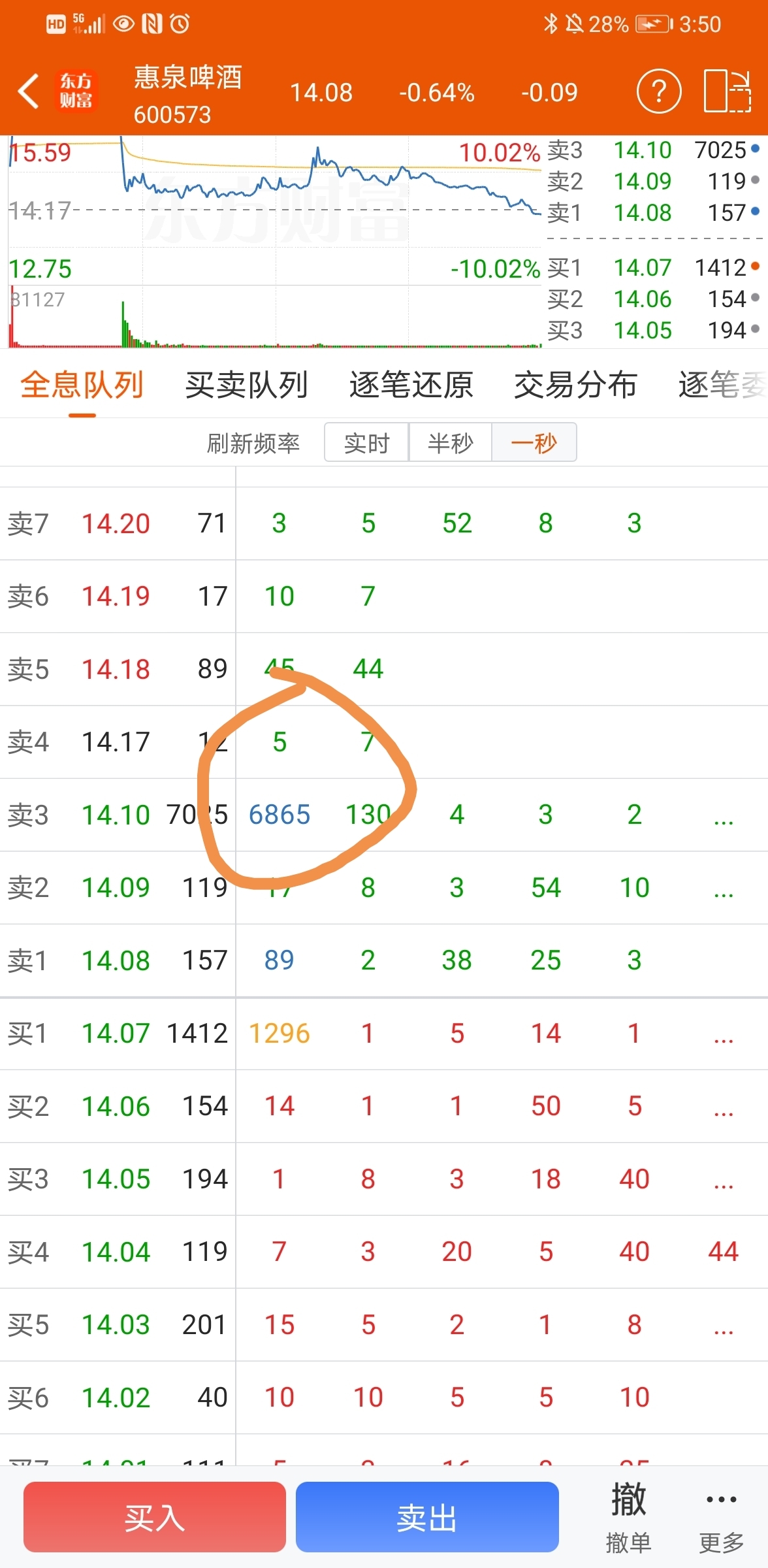Image resolution: width=768 pixels, height=1568 pixels.
Task: Tap total volume 201 on 买5 row
Action: tap(204, 1325)
